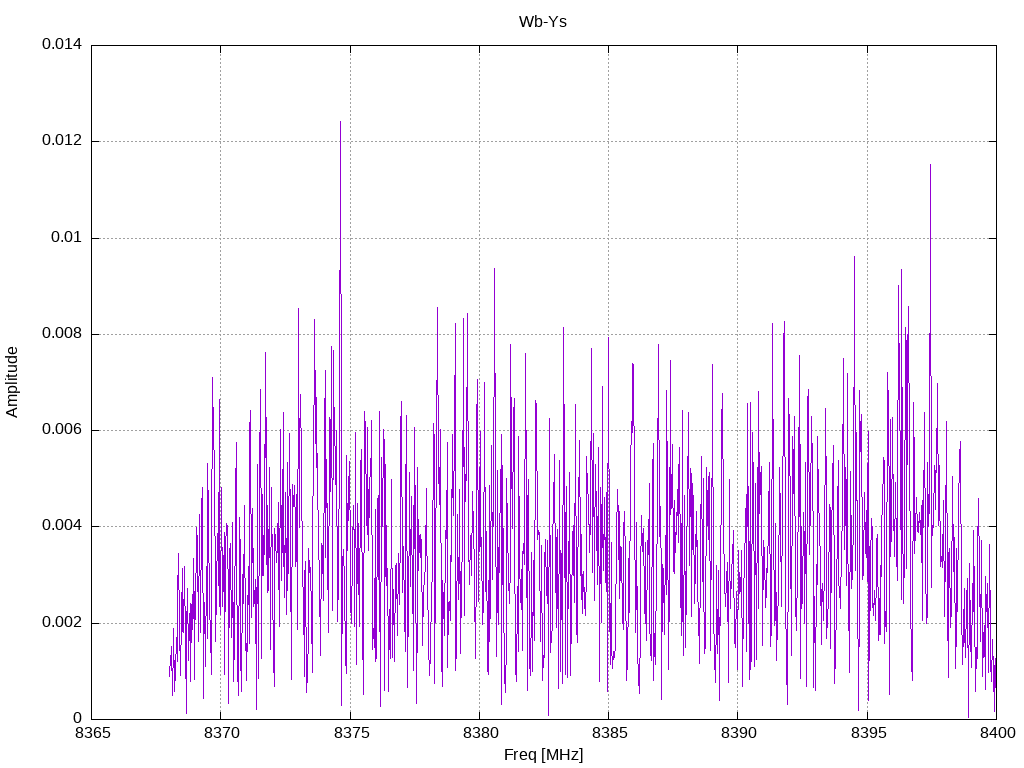1024x768 pixels.
Task: Click the 0 y-axis tick label
Action: 78,718
